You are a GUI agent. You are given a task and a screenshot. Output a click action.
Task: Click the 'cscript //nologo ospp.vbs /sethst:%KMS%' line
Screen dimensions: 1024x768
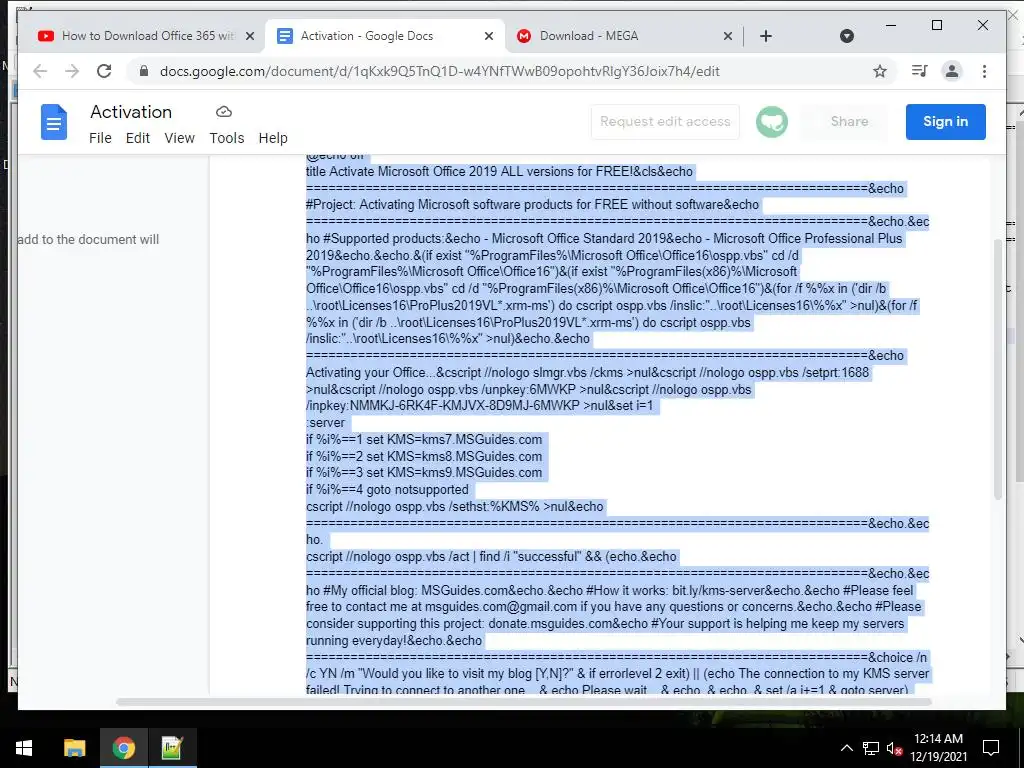click(x=455, y=507)
